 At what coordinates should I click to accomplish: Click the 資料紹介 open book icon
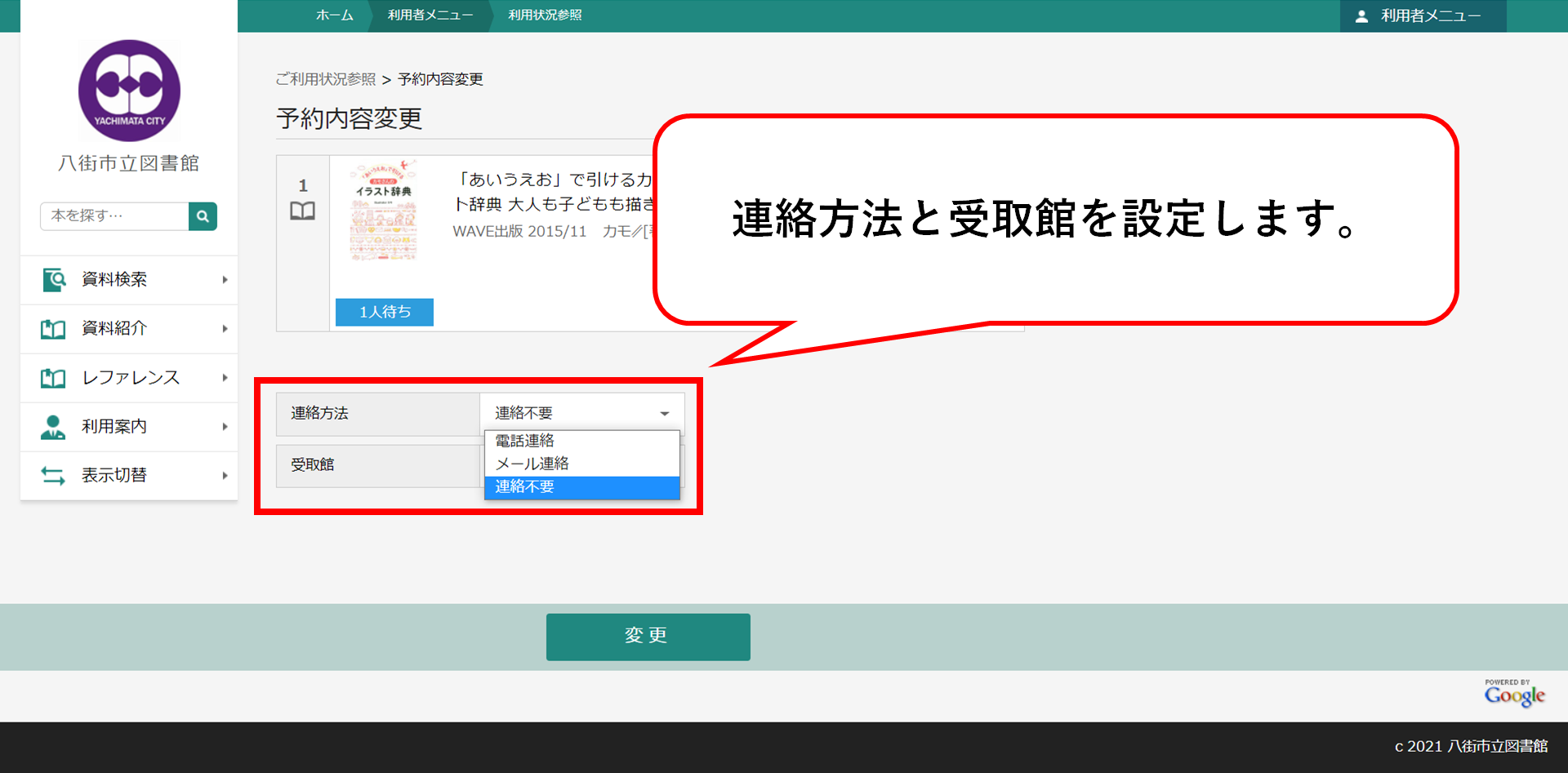click(x=54, y=329)
